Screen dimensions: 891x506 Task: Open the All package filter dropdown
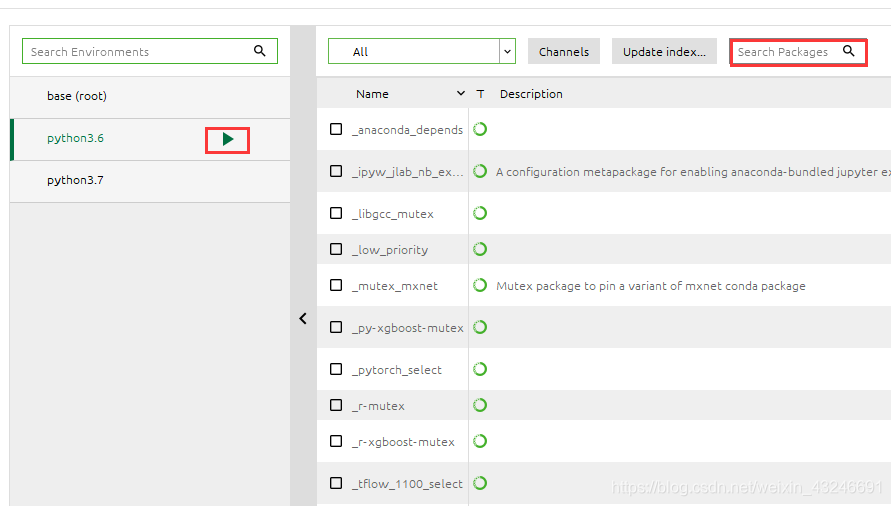(x=422, y=51)
